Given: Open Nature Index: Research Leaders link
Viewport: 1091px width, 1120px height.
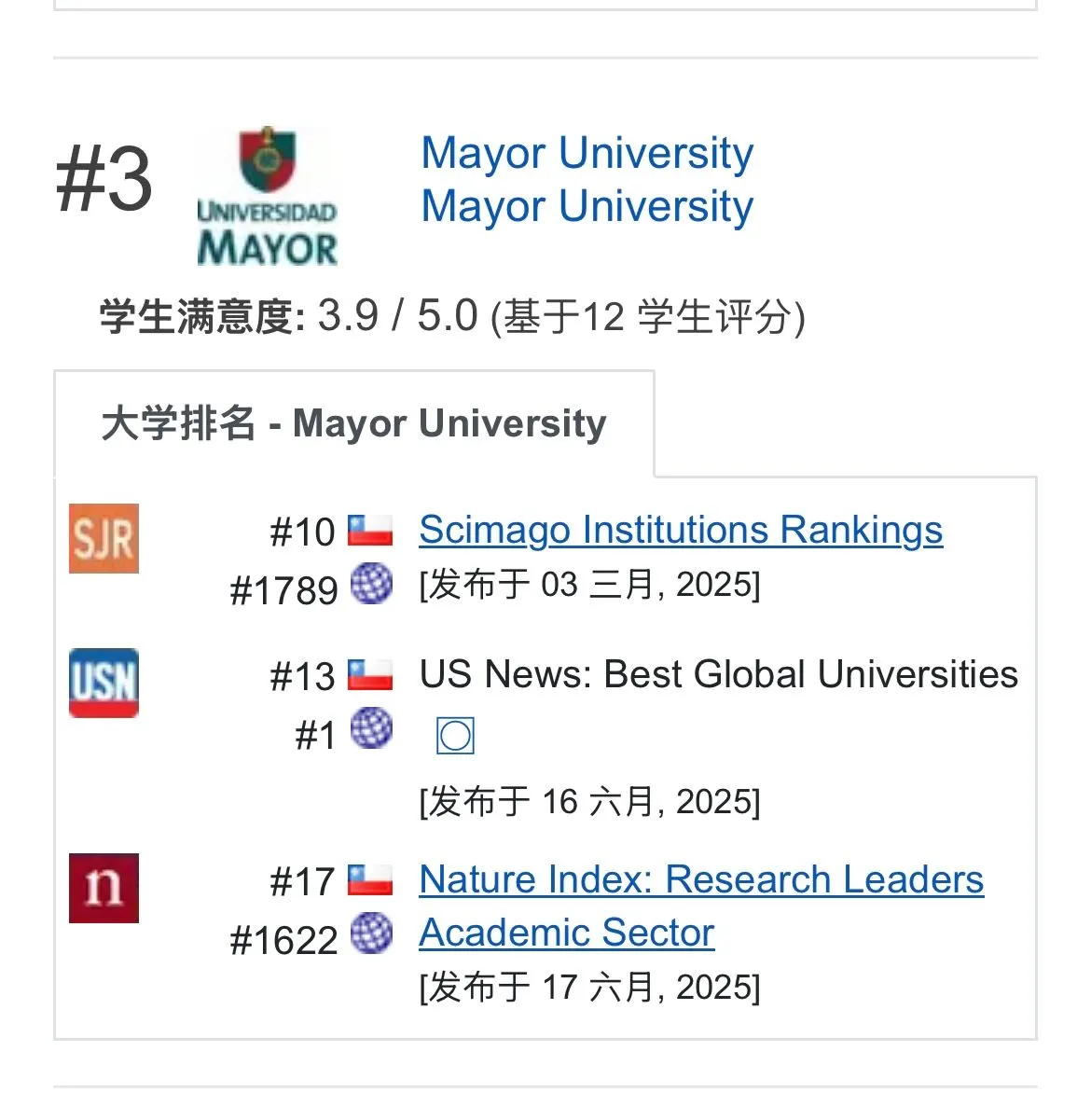Looking at the screenshot, I should click(x=701, y=879).
